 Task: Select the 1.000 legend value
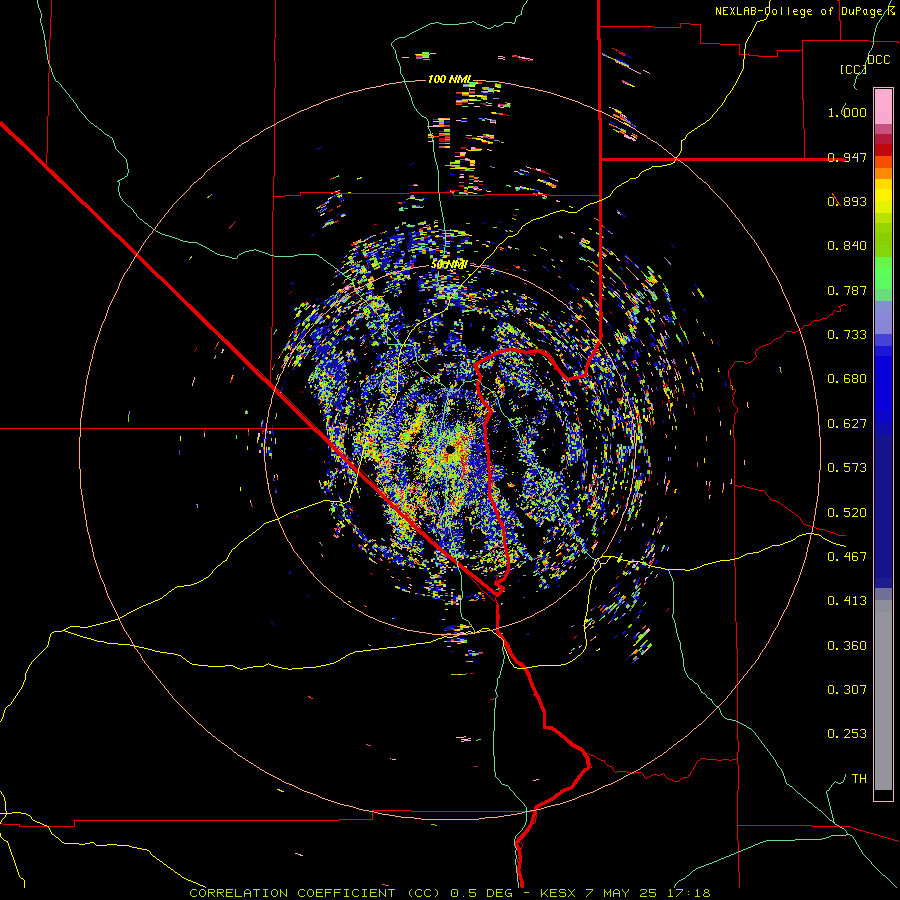(x=847, y=112)
